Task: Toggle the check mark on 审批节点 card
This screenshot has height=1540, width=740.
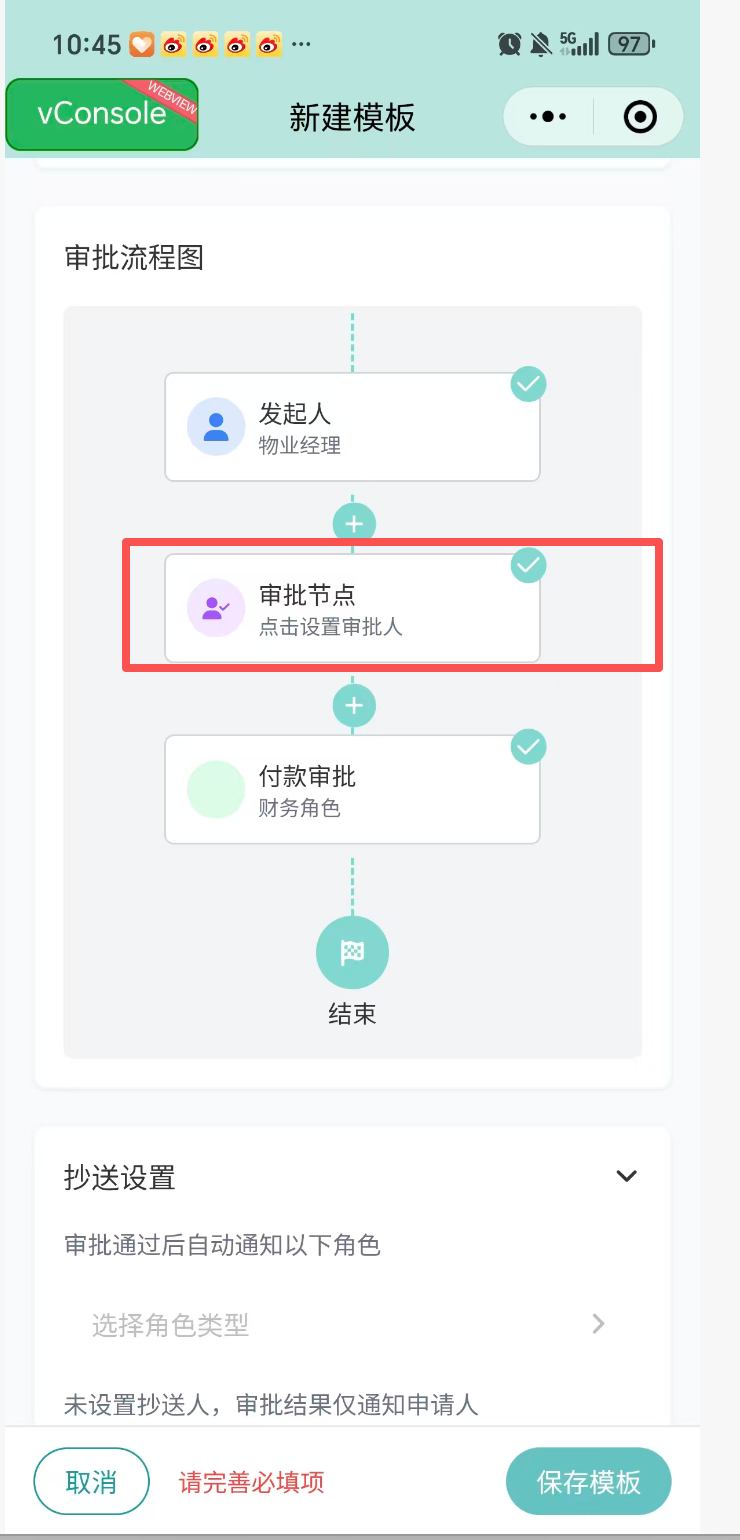Action: (x=528, y=566)
